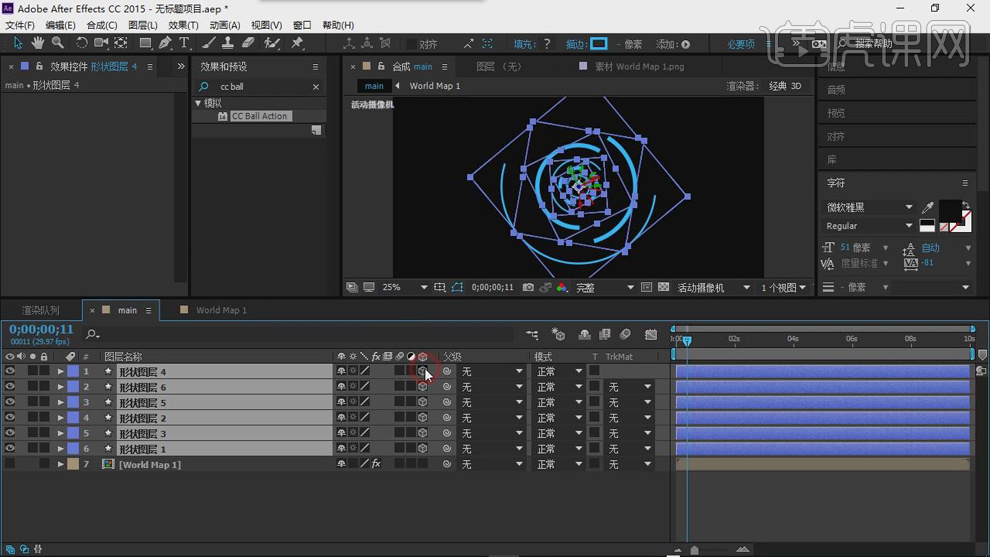Expand properties of 形状图层 4 layer
Viewport: 990px width, 557px height.
pos(60,372)
